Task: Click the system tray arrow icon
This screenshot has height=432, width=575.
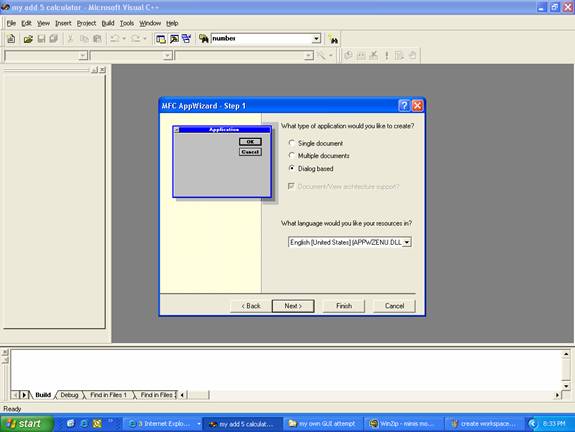Action: (x=532, y=424)
